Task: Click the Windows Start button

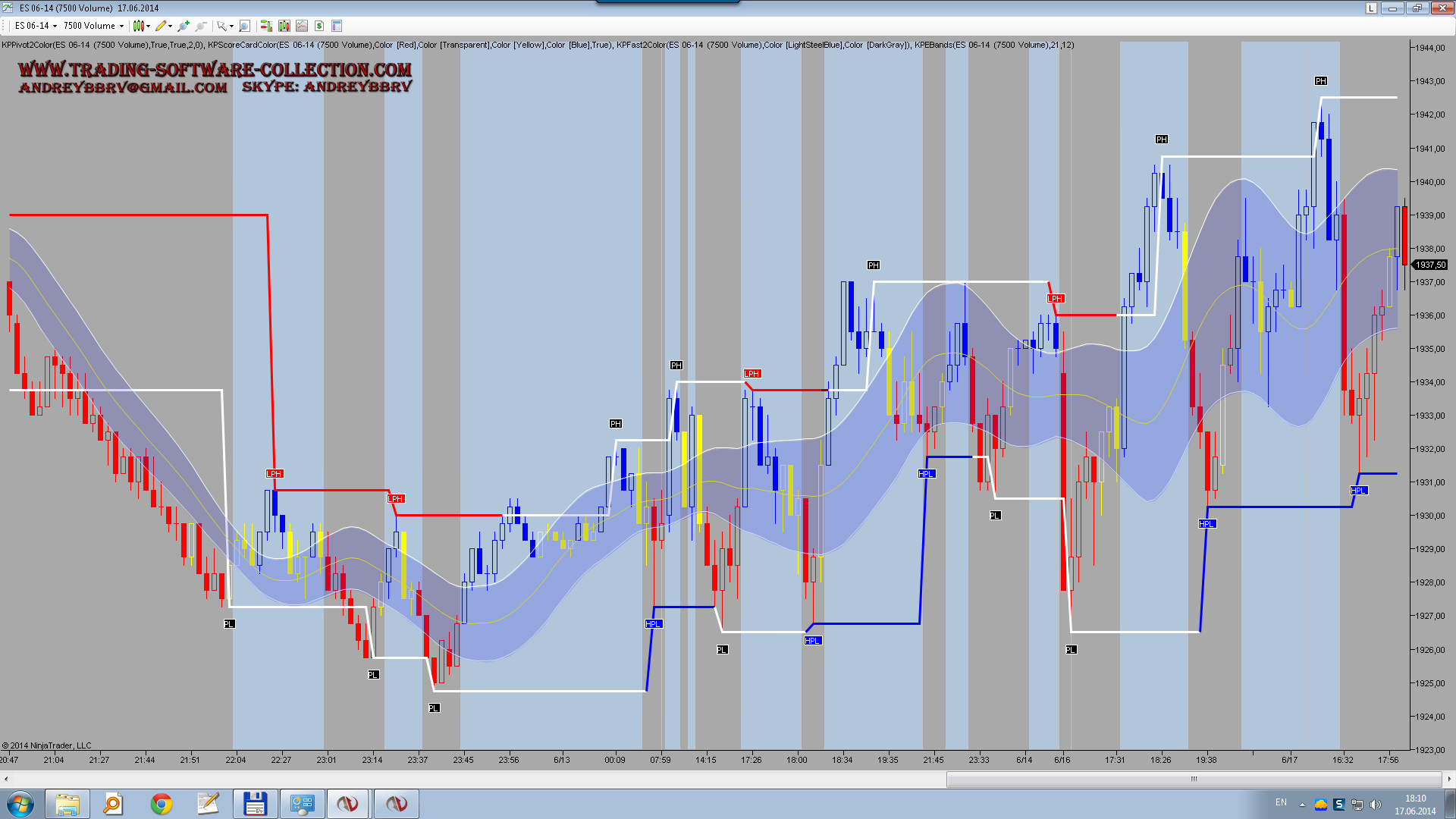Action: pyautogui.click(x=20, y=804)
